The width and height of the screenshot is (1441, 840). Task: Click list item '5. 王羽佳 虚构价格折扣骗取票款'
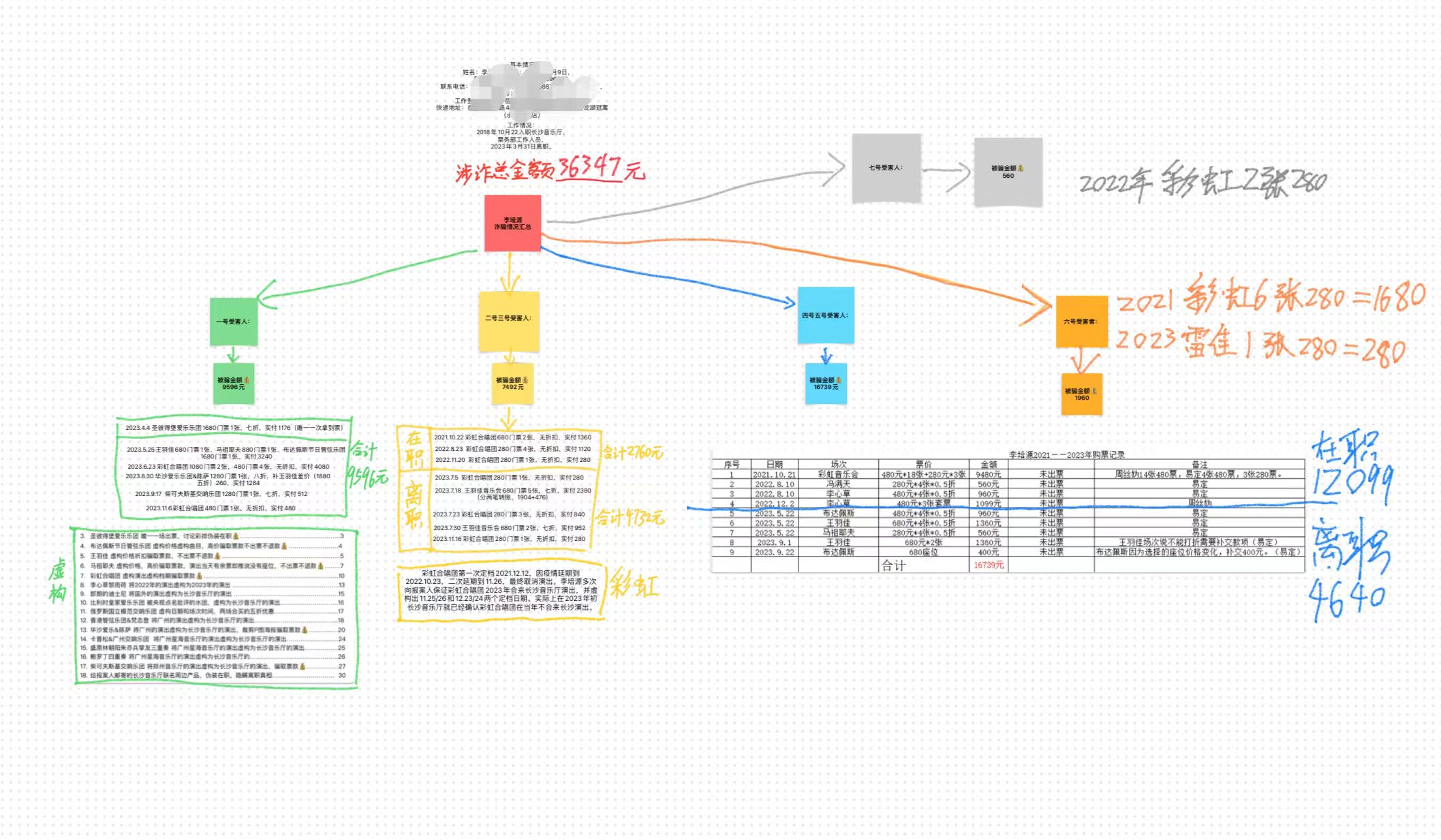click(x=212, y=556)
